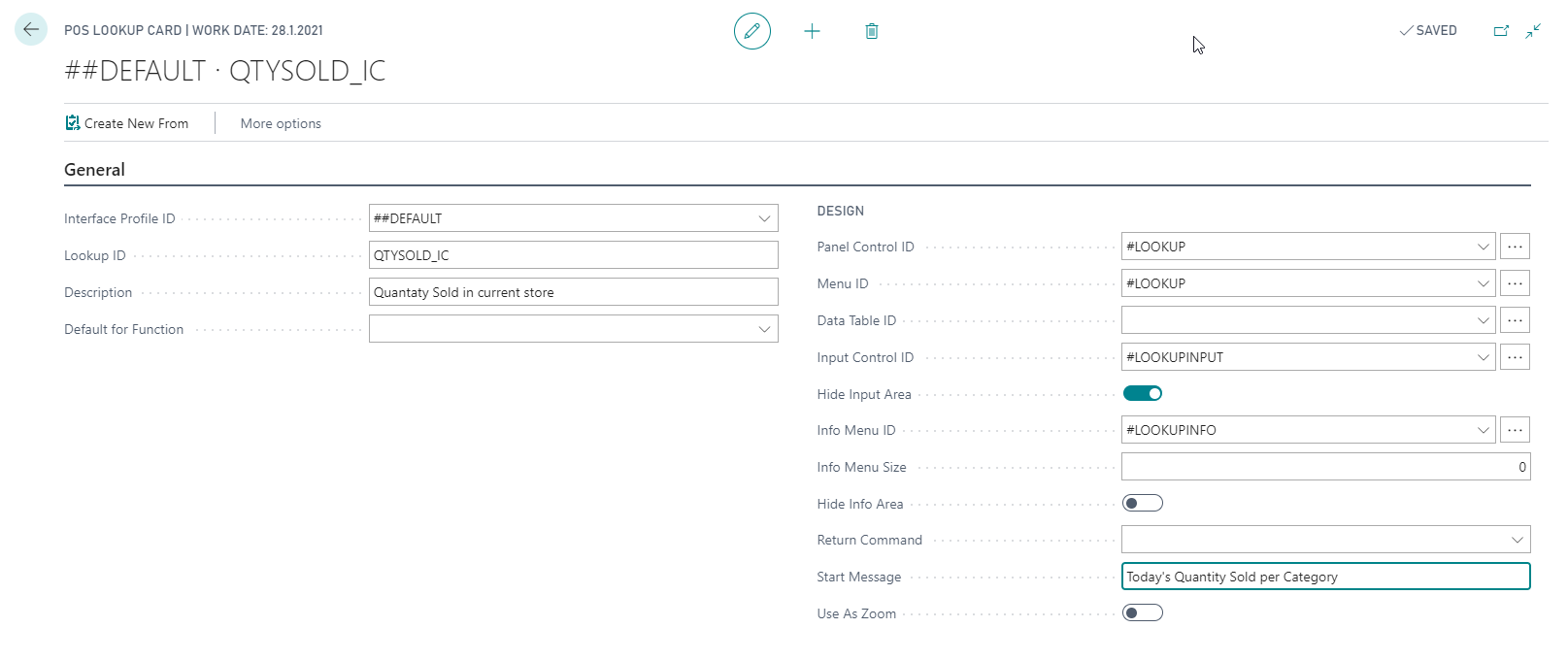
Task: Collapse the General section heading
Action: [x=94, y=170]
